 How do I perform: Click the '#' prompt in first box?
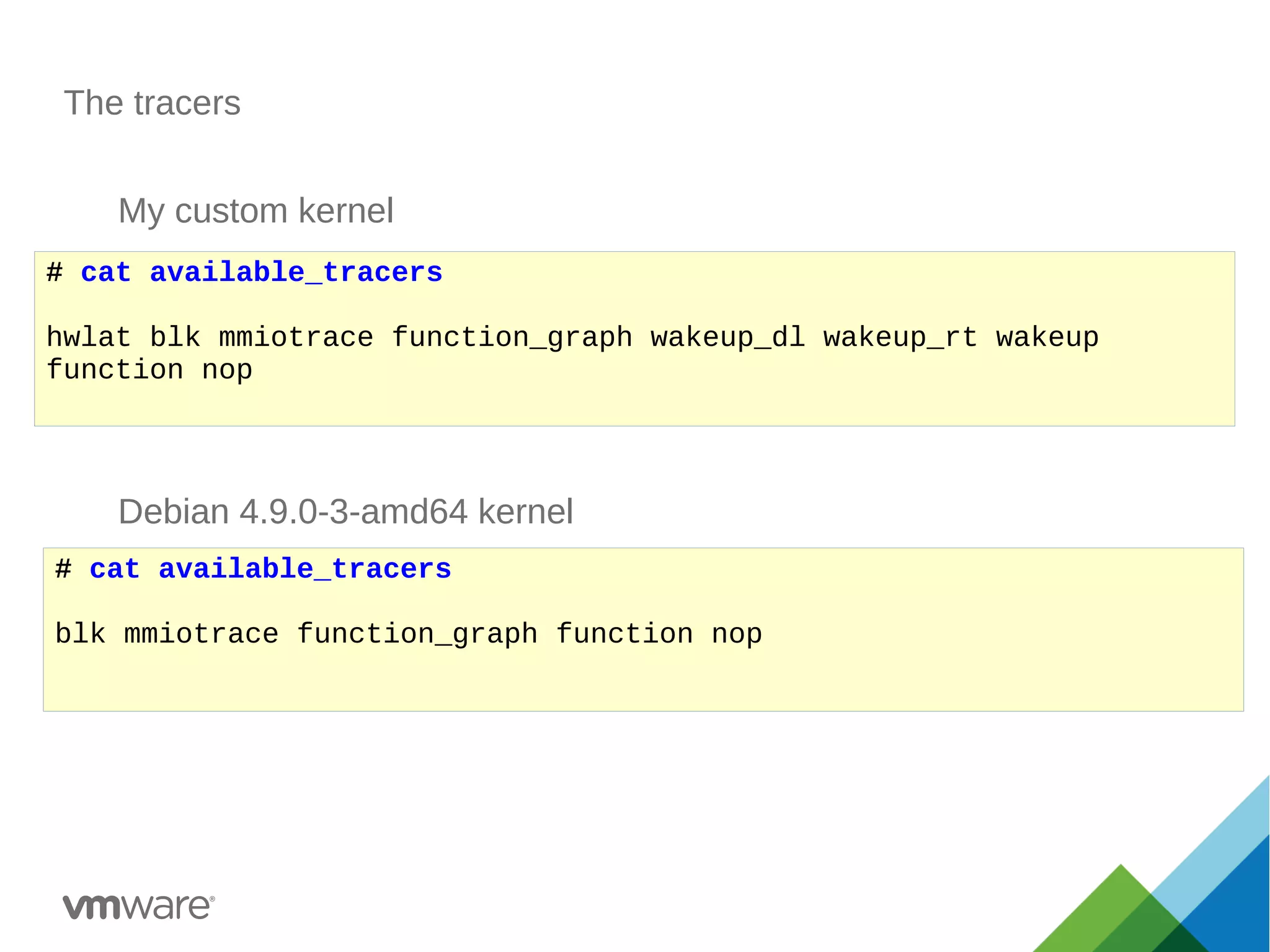coord(55,273)
